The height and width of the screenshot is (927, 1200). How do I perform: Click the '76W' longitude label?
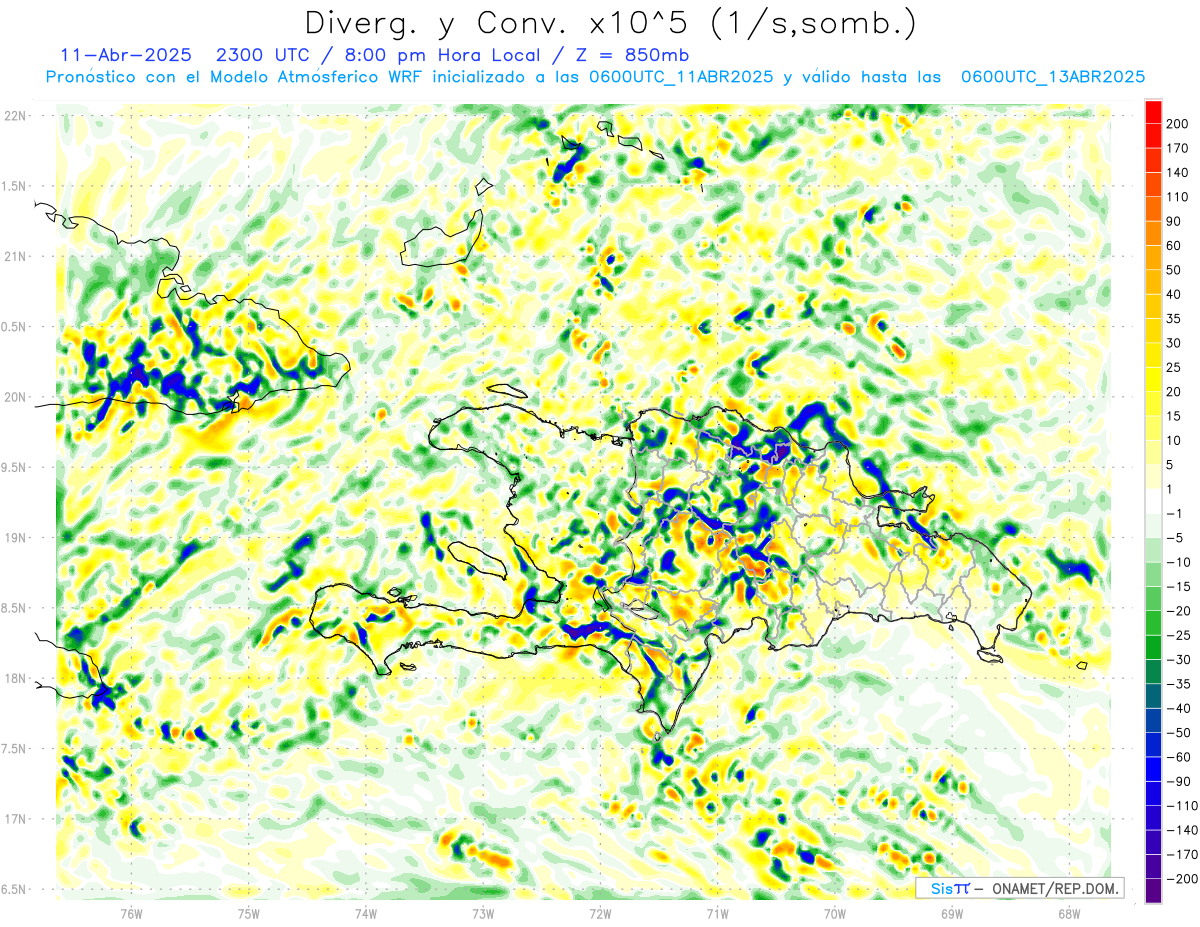[131, 914]
